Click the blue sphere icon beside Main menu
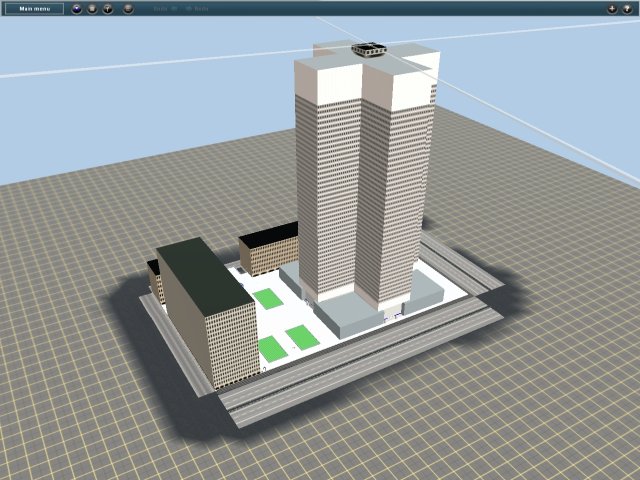Viewport: 640px width, 480px height. coord(77,8)
